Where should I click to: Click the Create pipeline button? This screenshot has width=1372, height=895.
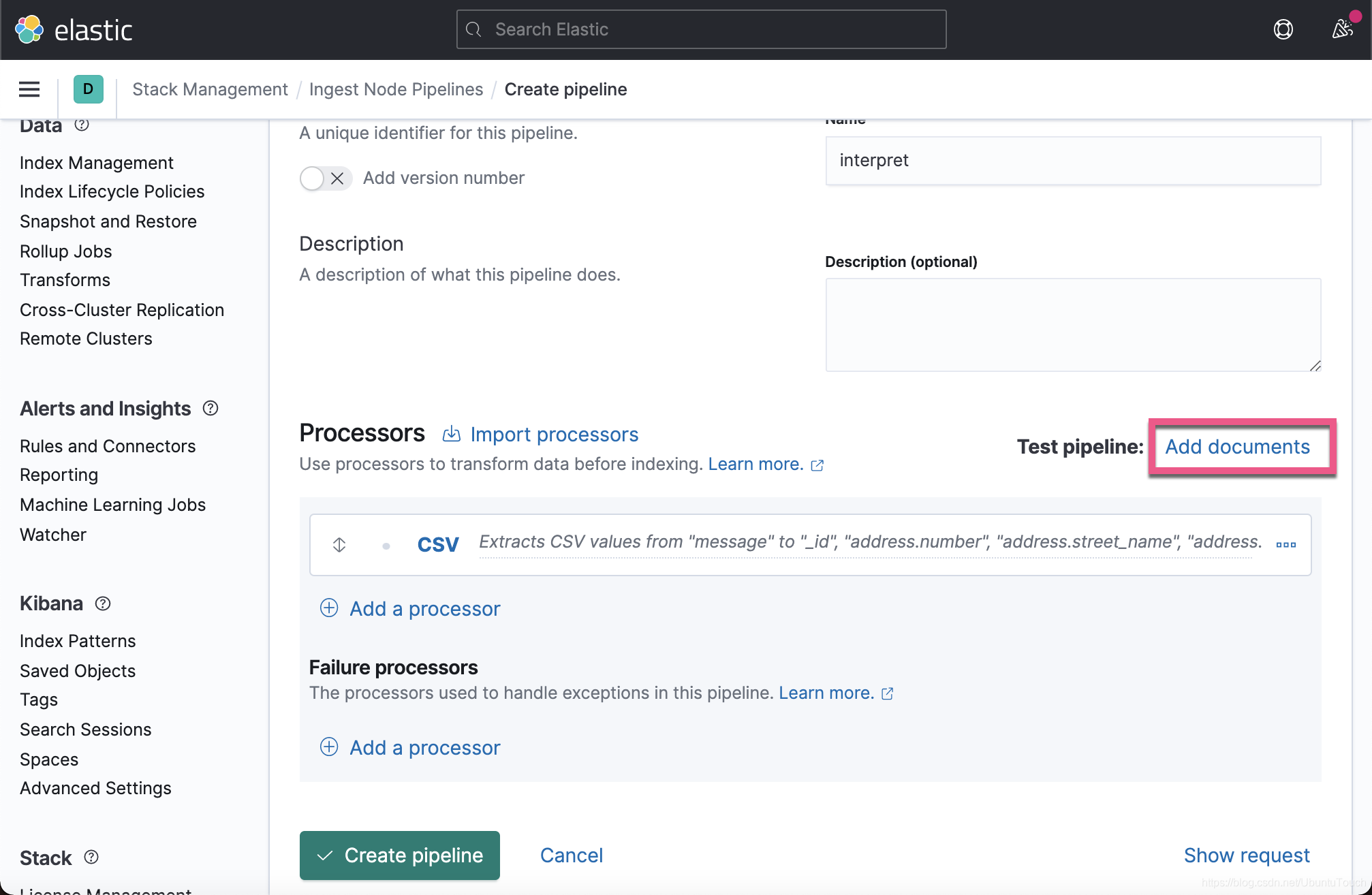[x=399, y=855]
